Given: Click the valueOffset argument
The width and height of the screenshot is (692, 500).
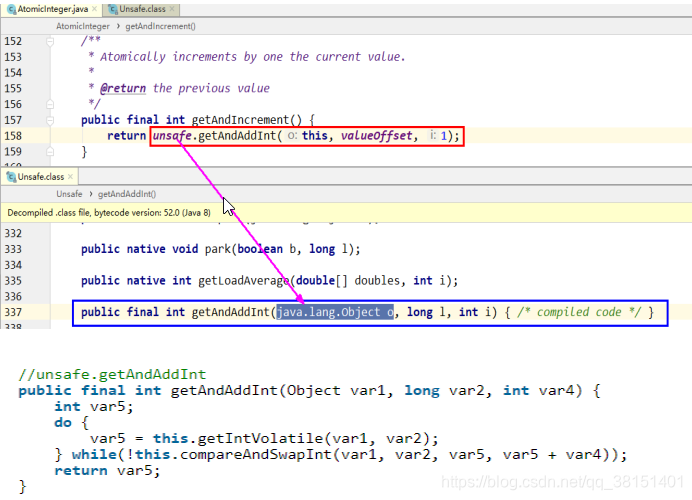Looking at the screenshot, I should [376, 135].
